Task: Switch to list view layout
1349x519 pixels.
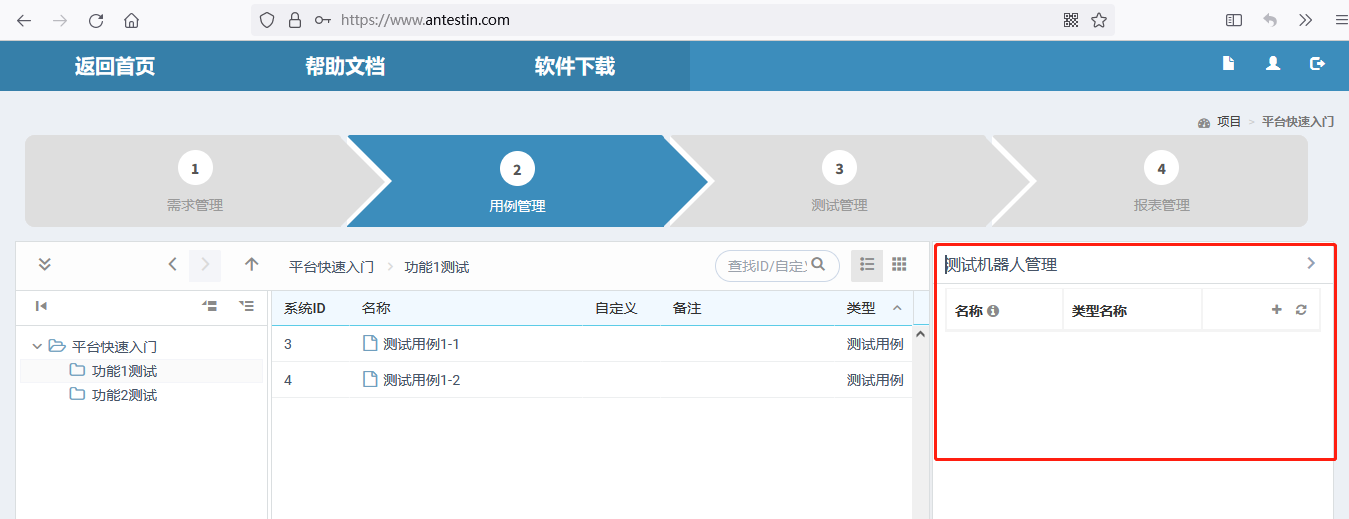Action: point(867,264)
